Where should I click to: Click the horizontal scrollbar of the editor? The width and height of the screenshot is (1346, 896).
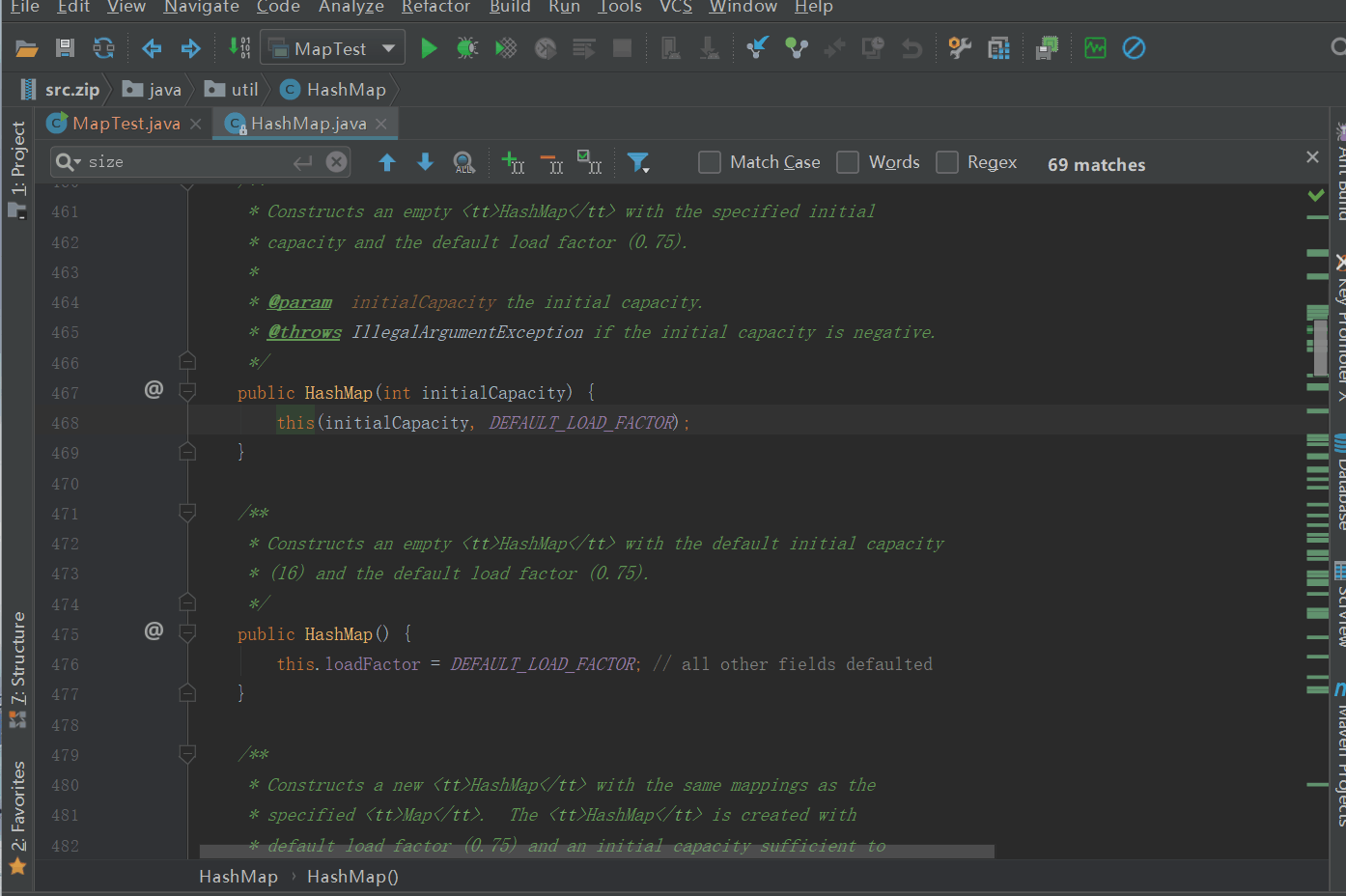[x=596, y=852]
